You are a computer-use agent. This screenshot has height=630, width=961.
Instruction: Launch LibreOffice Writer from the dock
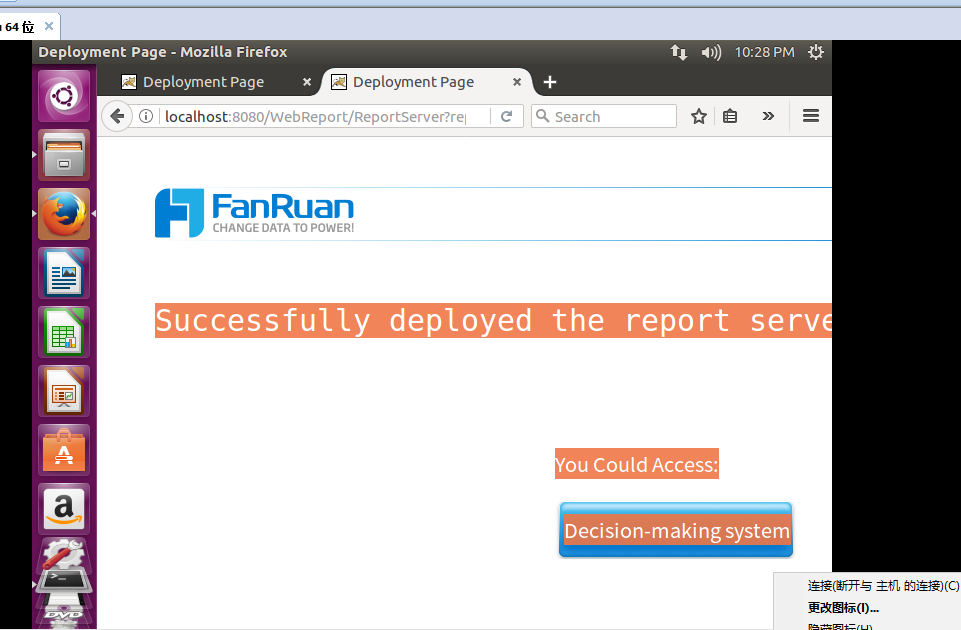pos(64,273)
